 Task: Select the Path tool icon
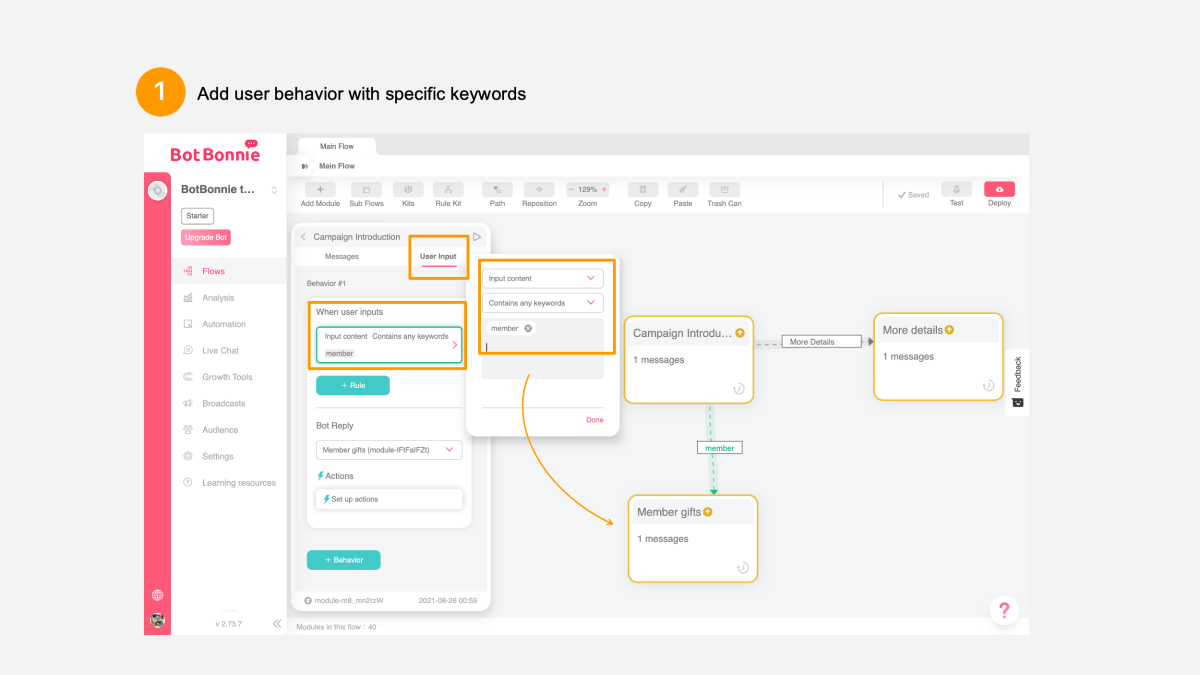pyautogui.click(x=497, y=189)
